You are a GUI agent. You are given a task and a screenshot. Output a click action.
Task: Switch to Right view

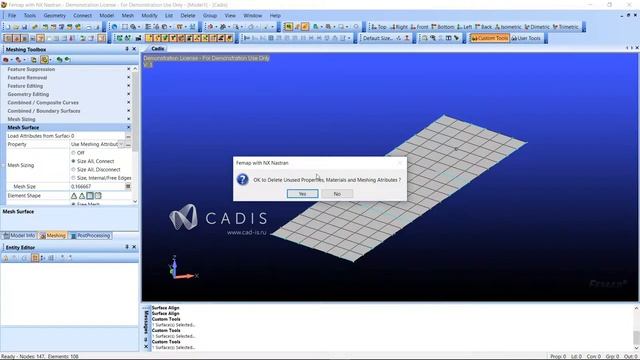tap(399, 27)
